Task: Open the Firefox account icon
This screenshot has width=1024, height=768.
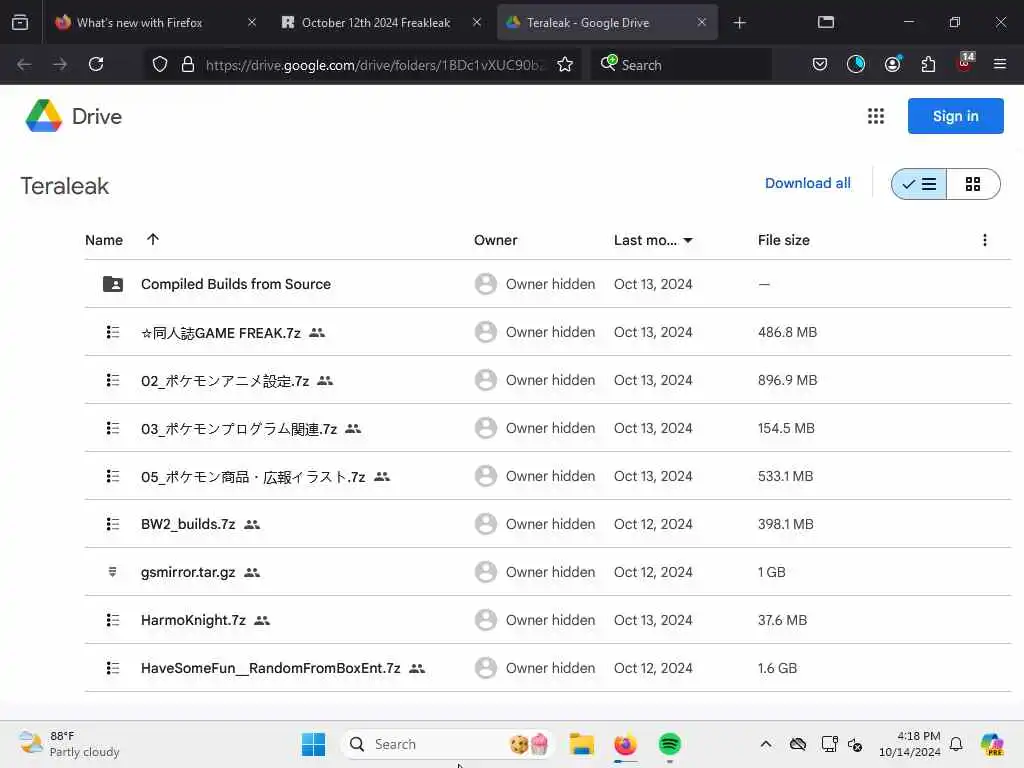Action: [x=892, y=64]
